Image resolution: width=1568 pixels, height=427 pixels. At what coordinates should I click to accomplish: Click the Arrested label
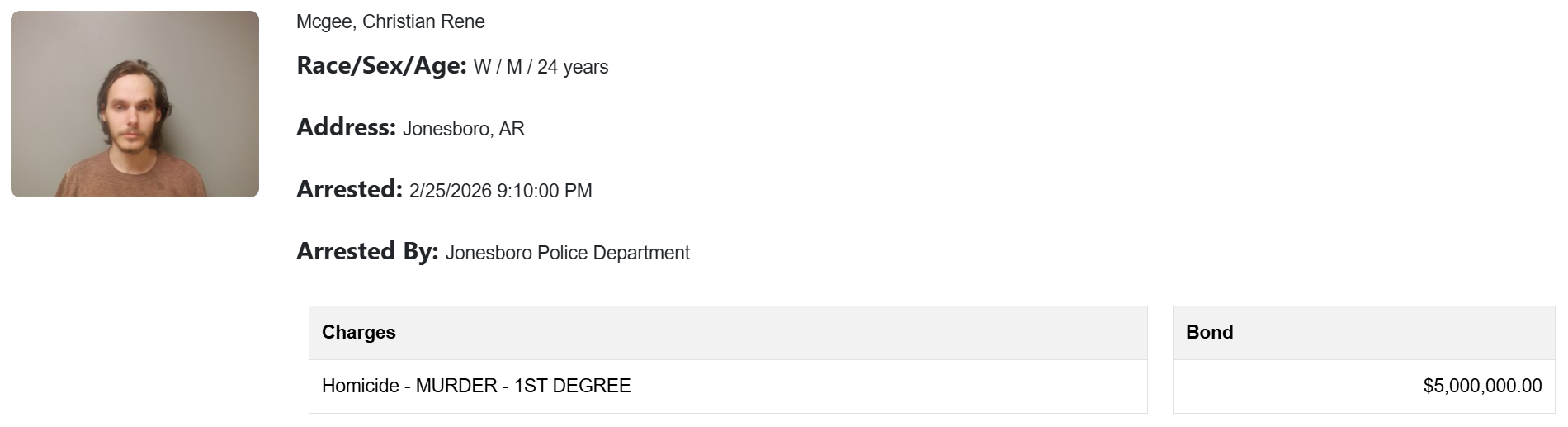point(349,189)
